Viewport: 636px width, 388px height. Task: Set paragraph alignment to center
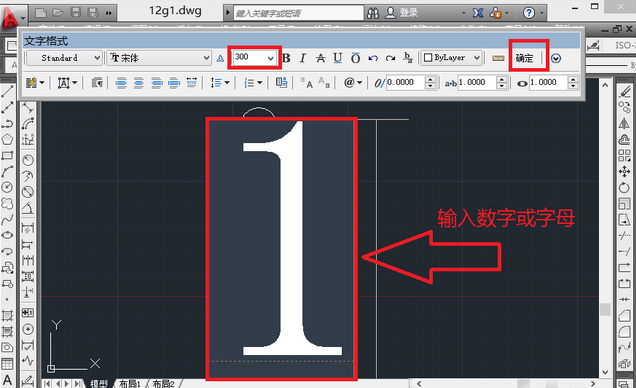[139, 83]
